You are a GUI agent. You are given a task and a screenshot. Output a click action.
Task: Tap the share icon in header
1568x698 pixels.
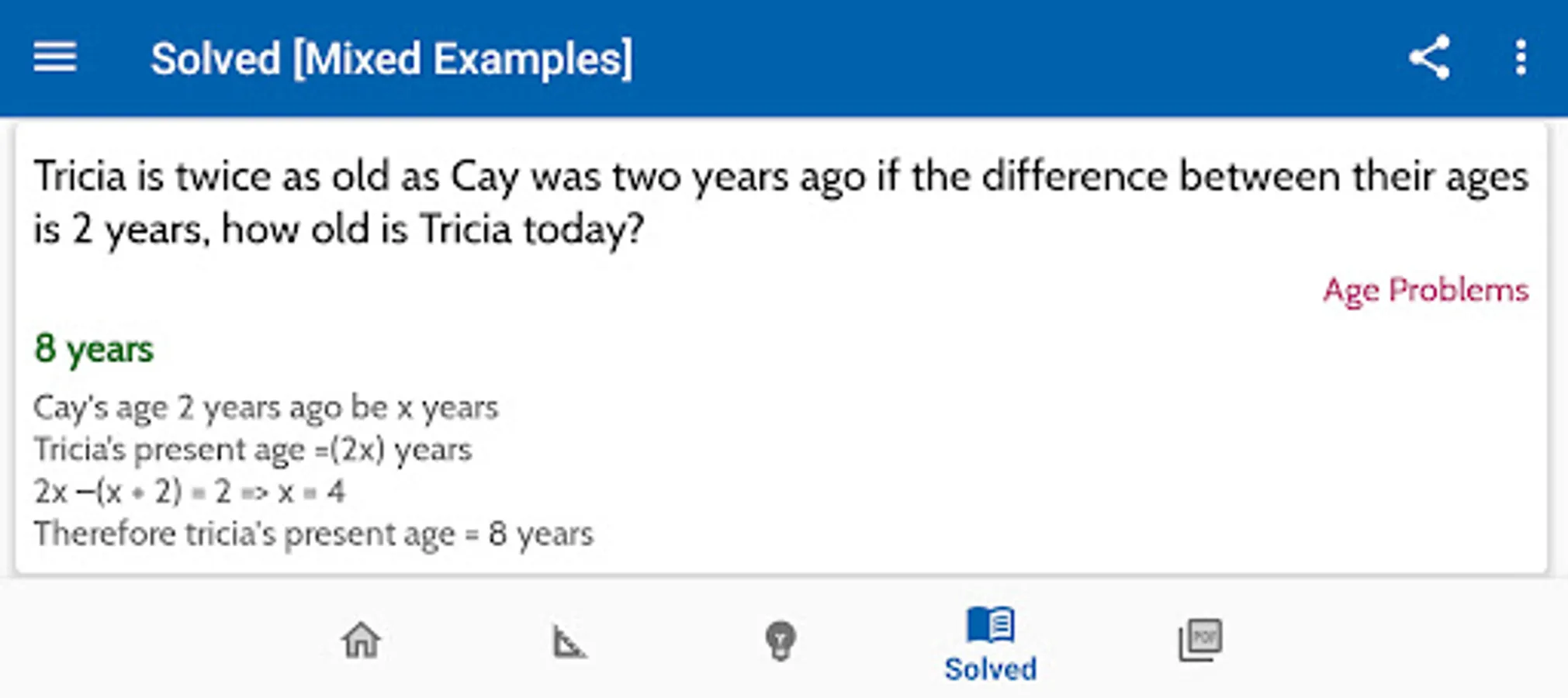[1429, 57]
